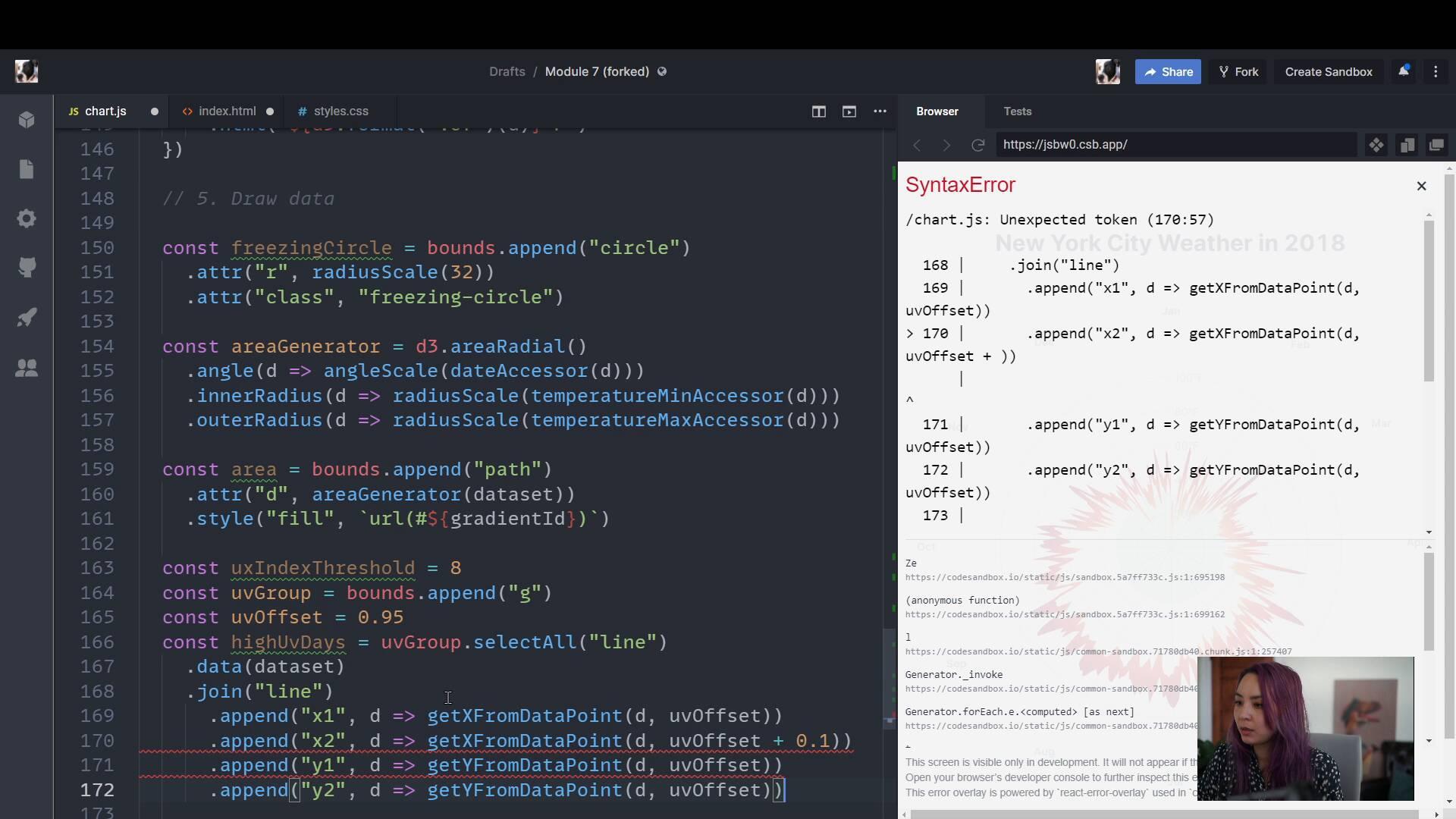Click the explorer/files sidebar icon
Image resolution: width=1456 pixels, height=819 pixels.
pyautogui.click(x=27, y=170)
